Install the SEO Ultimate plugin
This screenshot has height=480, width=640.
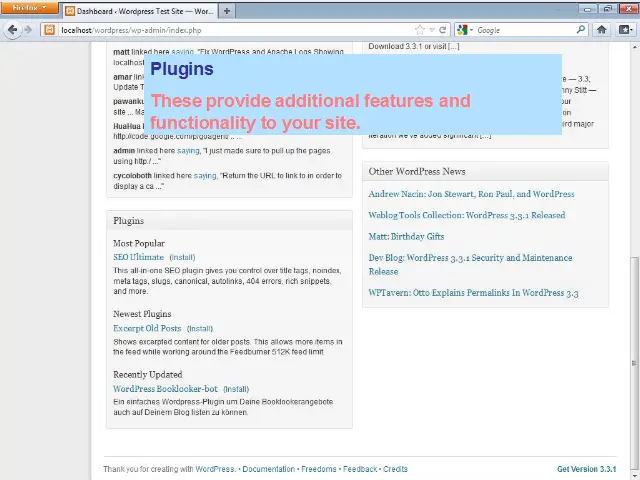point(182,258)
